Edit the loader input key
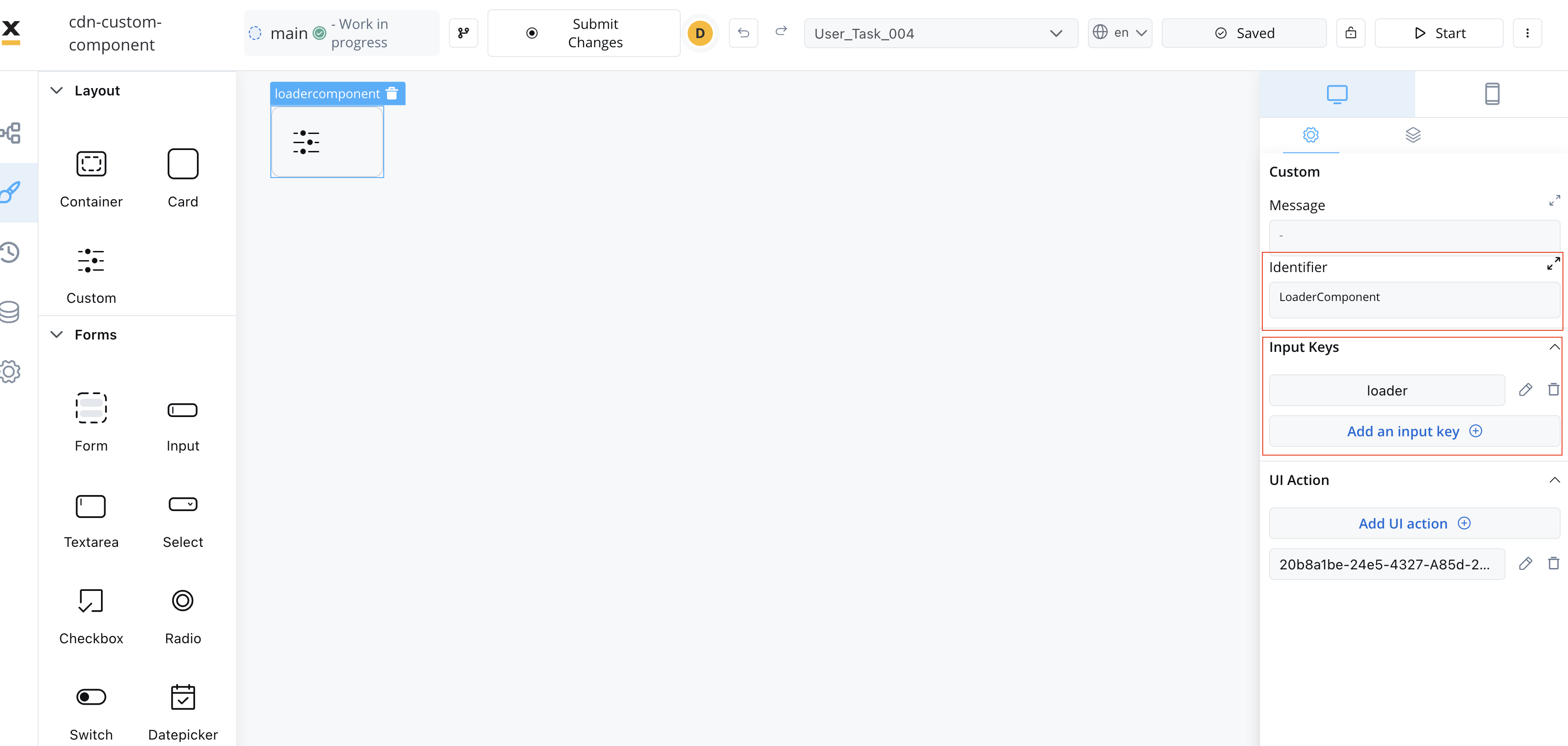 pos(1525,390)
